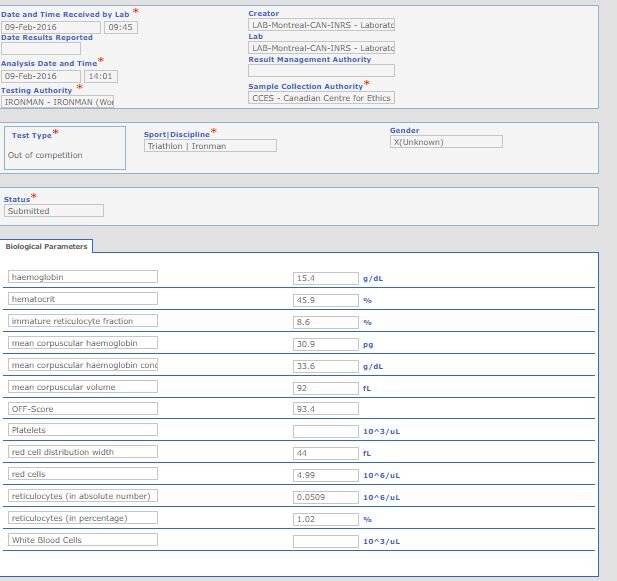Select the mean corpuscular haemoglobin name field

click(83, 343)
